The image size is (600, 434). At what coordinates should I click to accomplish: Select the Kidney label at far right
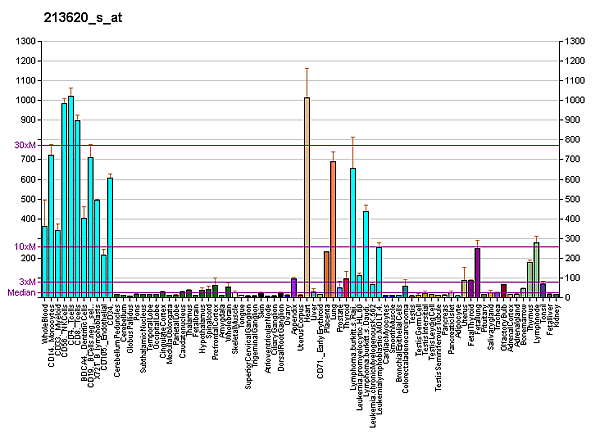pyautogui.click(x=556, y=314)
